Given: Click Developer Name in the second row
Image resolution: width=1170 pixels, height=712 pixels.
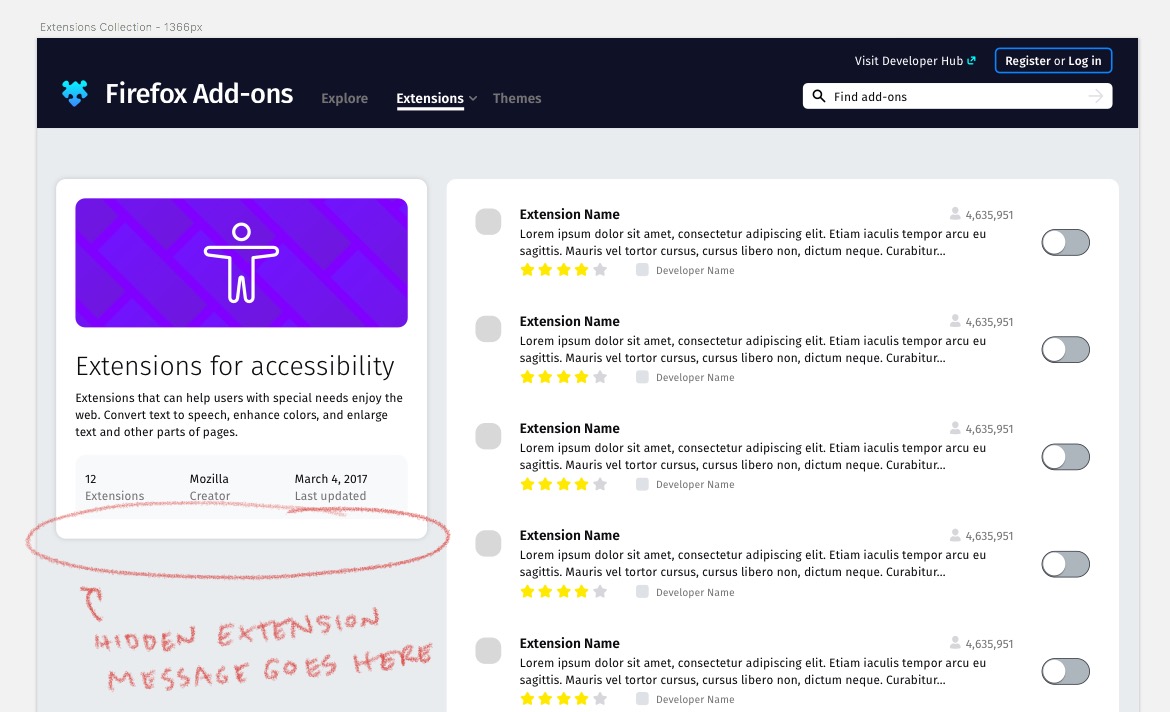Looking at the screenshot, I should [695, 378].
